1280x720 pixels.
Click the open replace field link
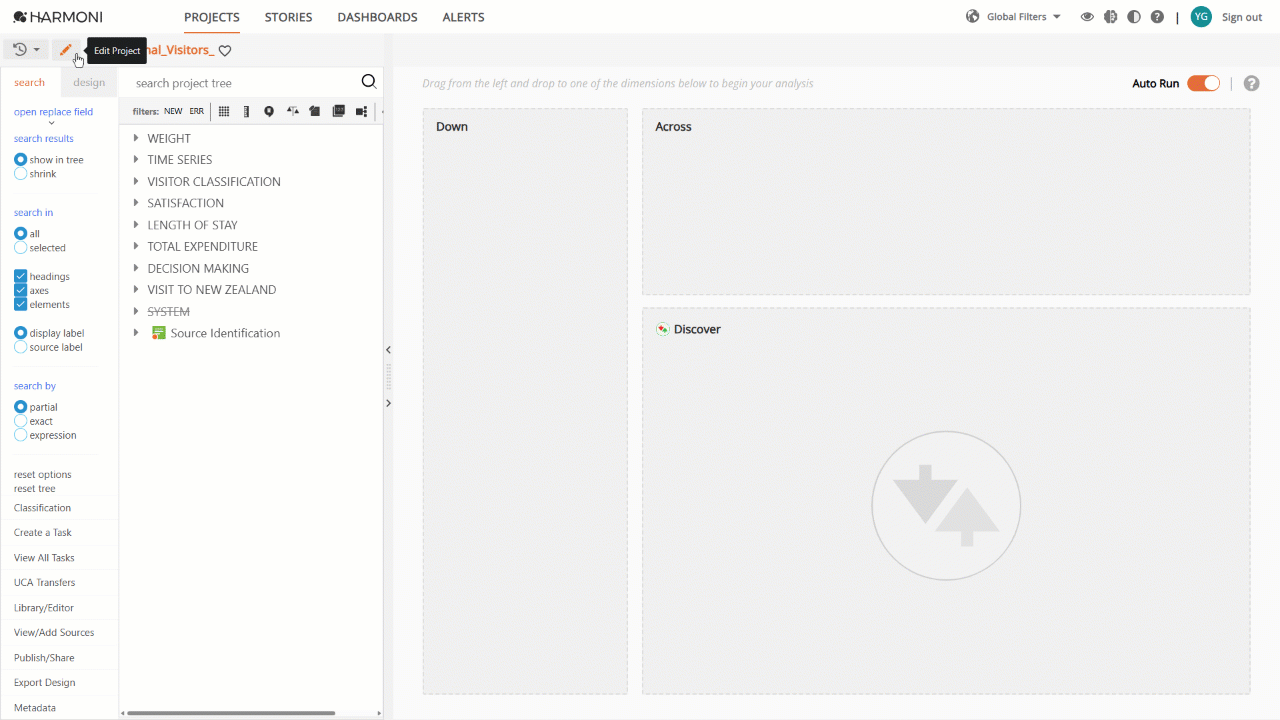(53, 112)
